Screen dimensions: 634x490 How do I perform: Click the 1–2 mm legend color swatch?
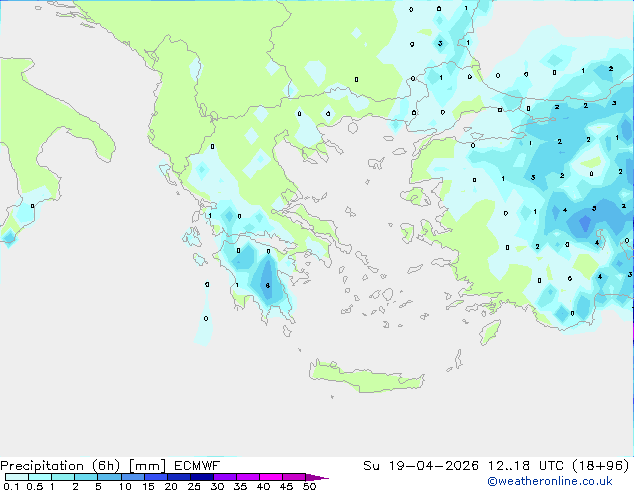tap(63, 477)
